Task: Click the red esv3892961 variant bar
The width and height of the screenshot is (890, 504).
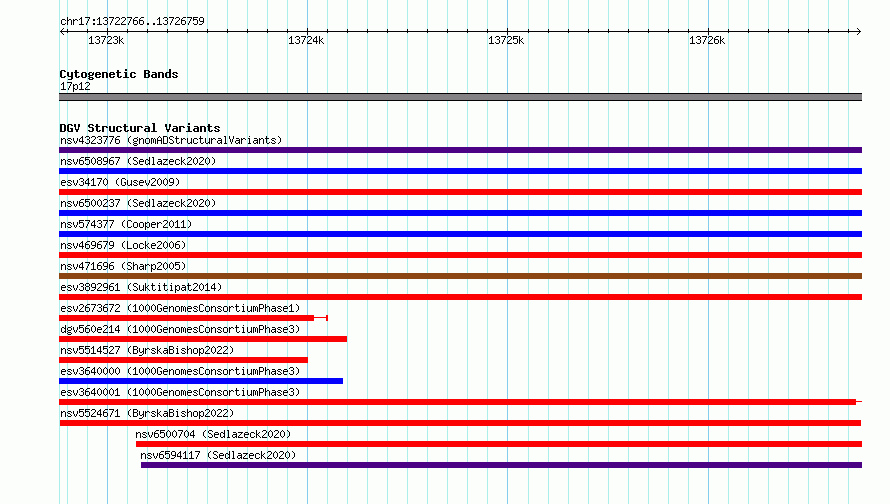Action: coord(460,297)
